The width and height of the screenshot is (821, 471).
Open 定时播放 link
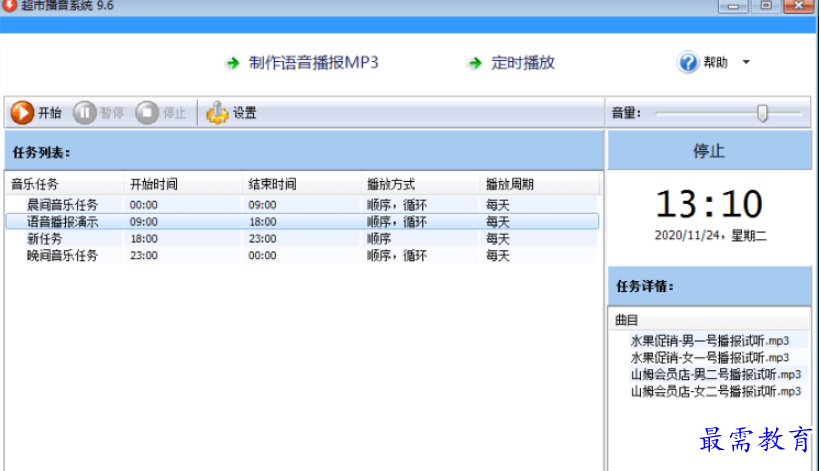click(x=523, y=63)
